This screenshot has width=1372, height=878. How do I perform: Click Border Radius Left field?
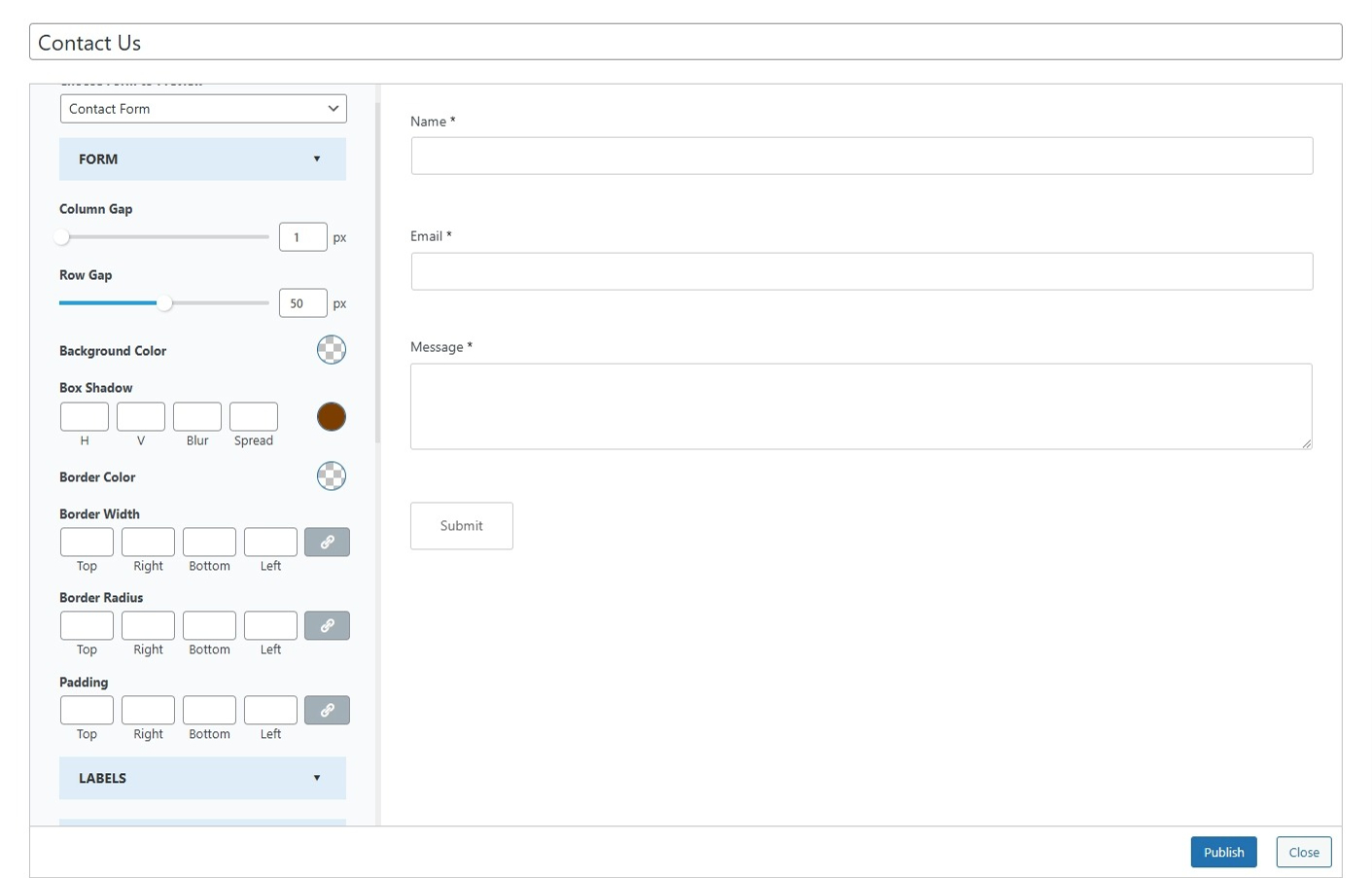(270, 626)
